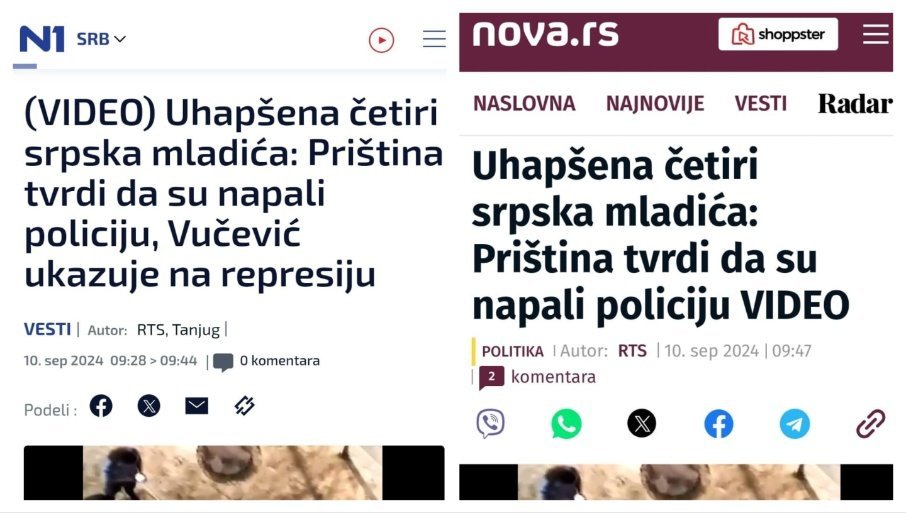The width and height of the screenshot is (906, 513).
Task: Open the N1 hamburger menu
Action: (434, 39)
